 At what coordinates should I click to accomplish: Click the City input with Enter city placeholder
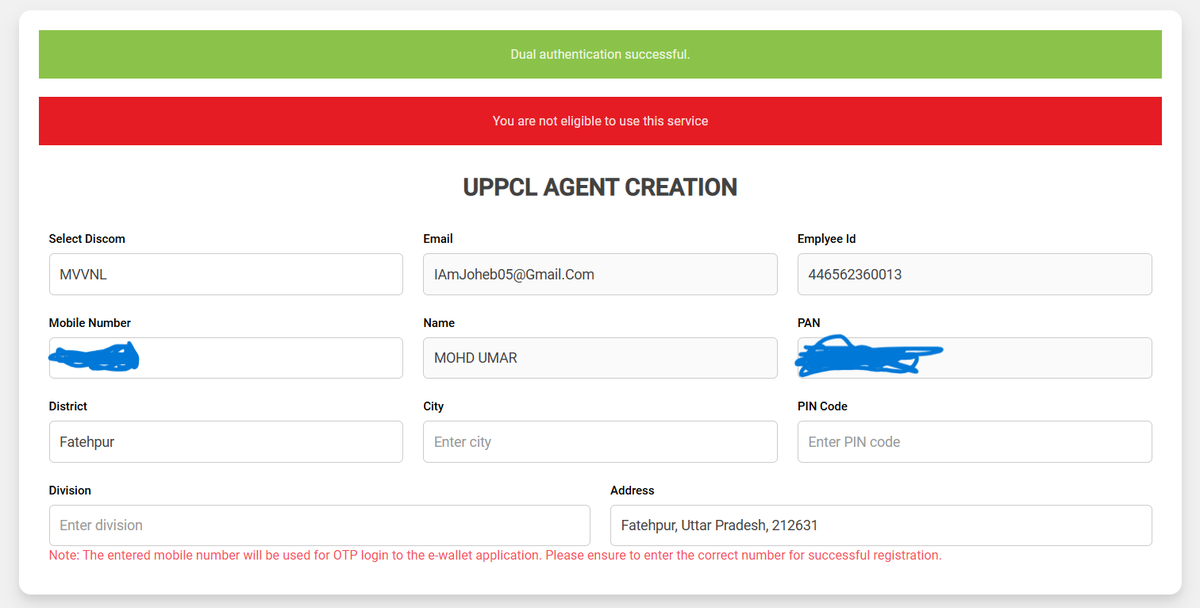pyautogui.click(x=600, y=441)
